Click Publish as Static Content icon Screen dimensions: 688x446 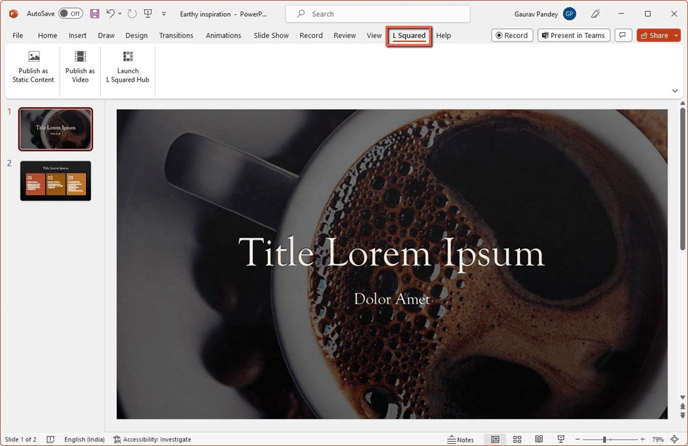coord(33,67)
